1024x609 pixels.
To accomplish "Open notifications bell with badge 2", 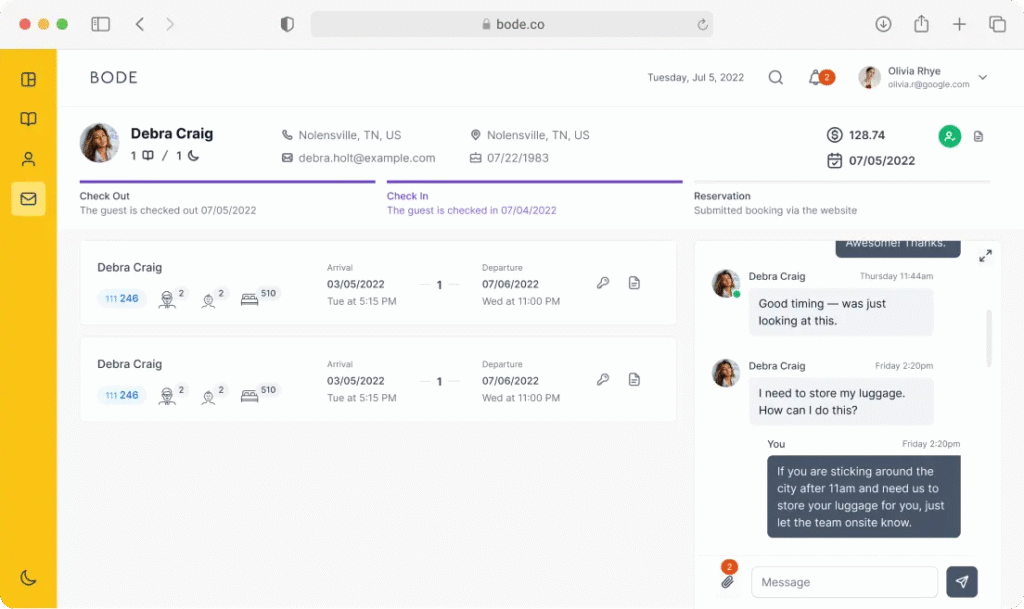I will click(x=821, y=78).
